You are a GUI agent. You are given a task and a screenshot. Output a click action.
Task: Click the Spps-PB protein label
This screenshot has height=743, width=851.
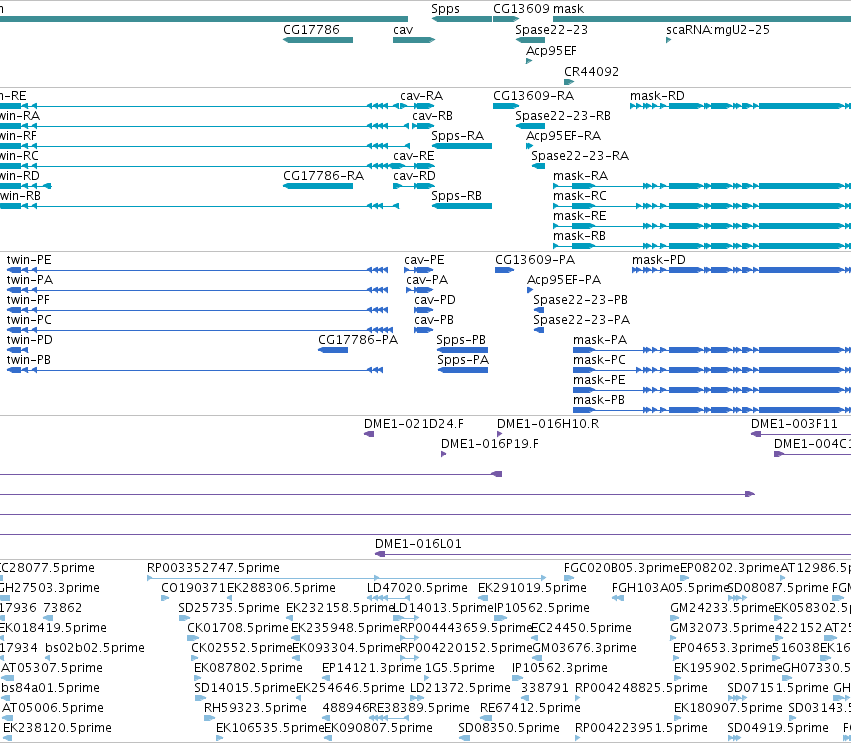pyautogui.click(x=461, y=340)
